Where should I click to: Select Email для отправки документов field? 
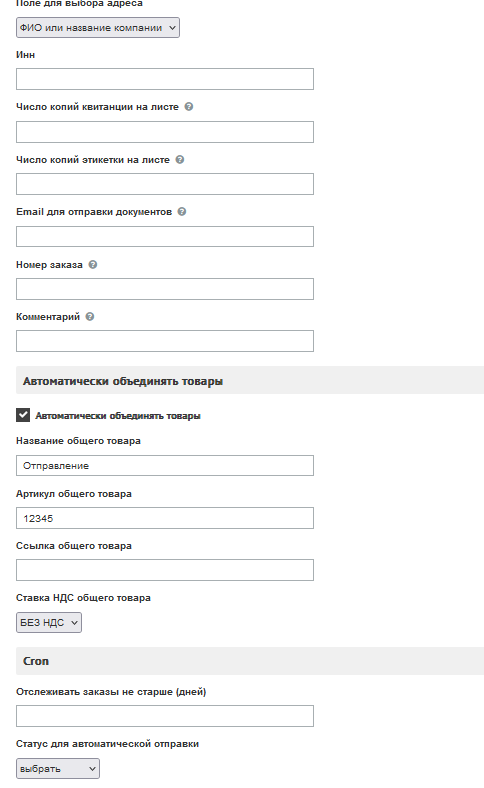tap(165, 236)
